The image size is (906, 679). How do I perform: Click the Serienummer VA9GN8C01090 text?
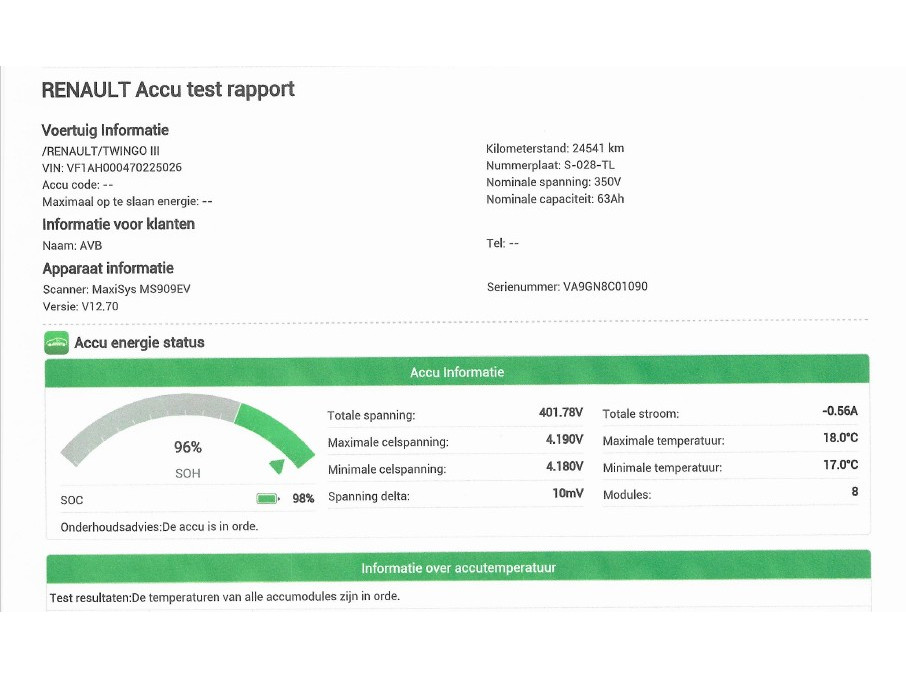566,287
